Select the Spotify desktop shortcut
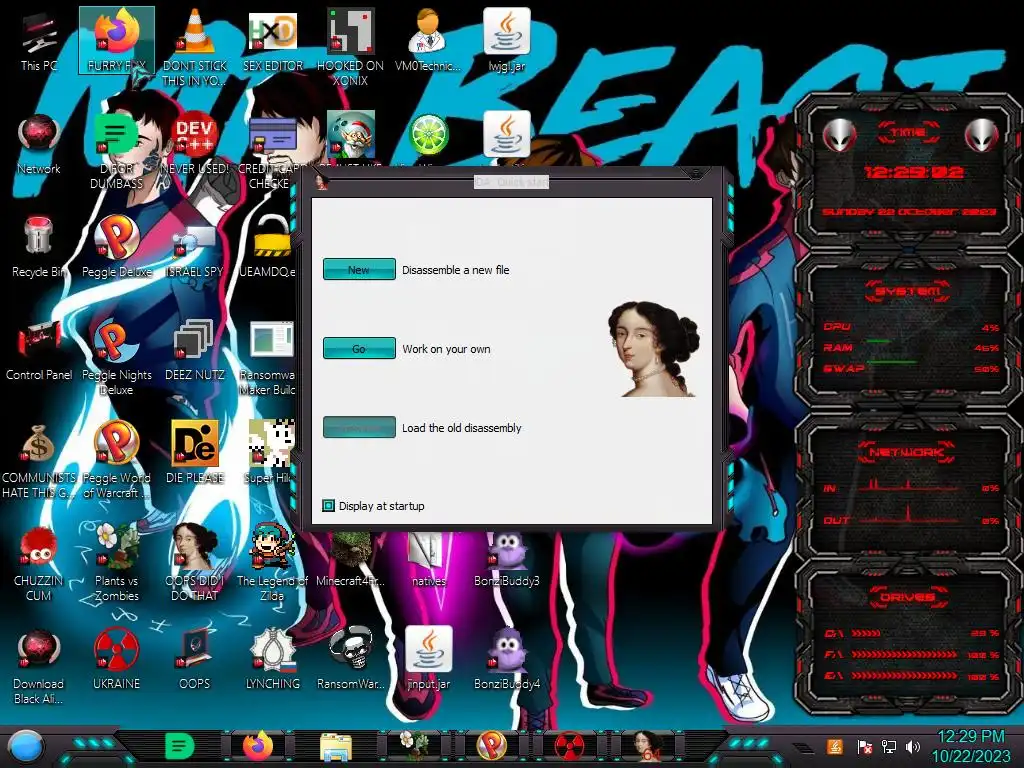The height and width of the screenshot is (768, 1024). (116, 150)
